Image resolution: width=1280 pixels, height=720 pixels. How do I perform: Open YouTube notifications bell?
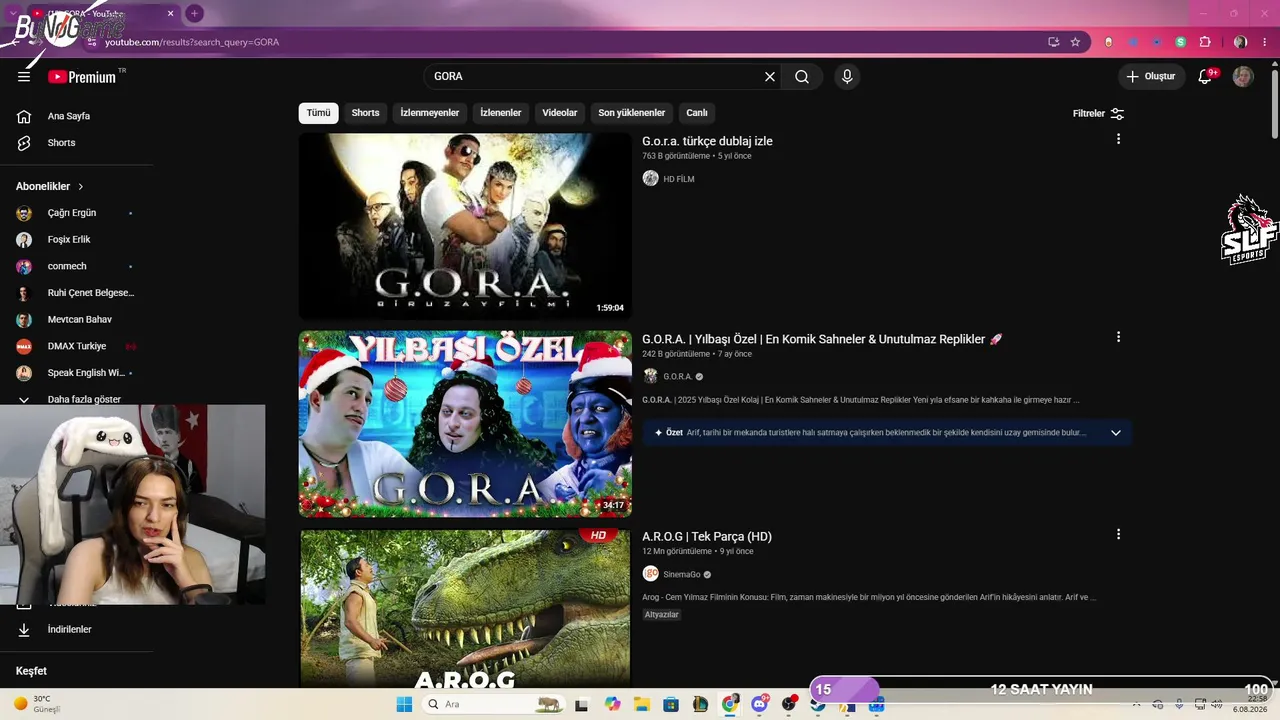1205,77
